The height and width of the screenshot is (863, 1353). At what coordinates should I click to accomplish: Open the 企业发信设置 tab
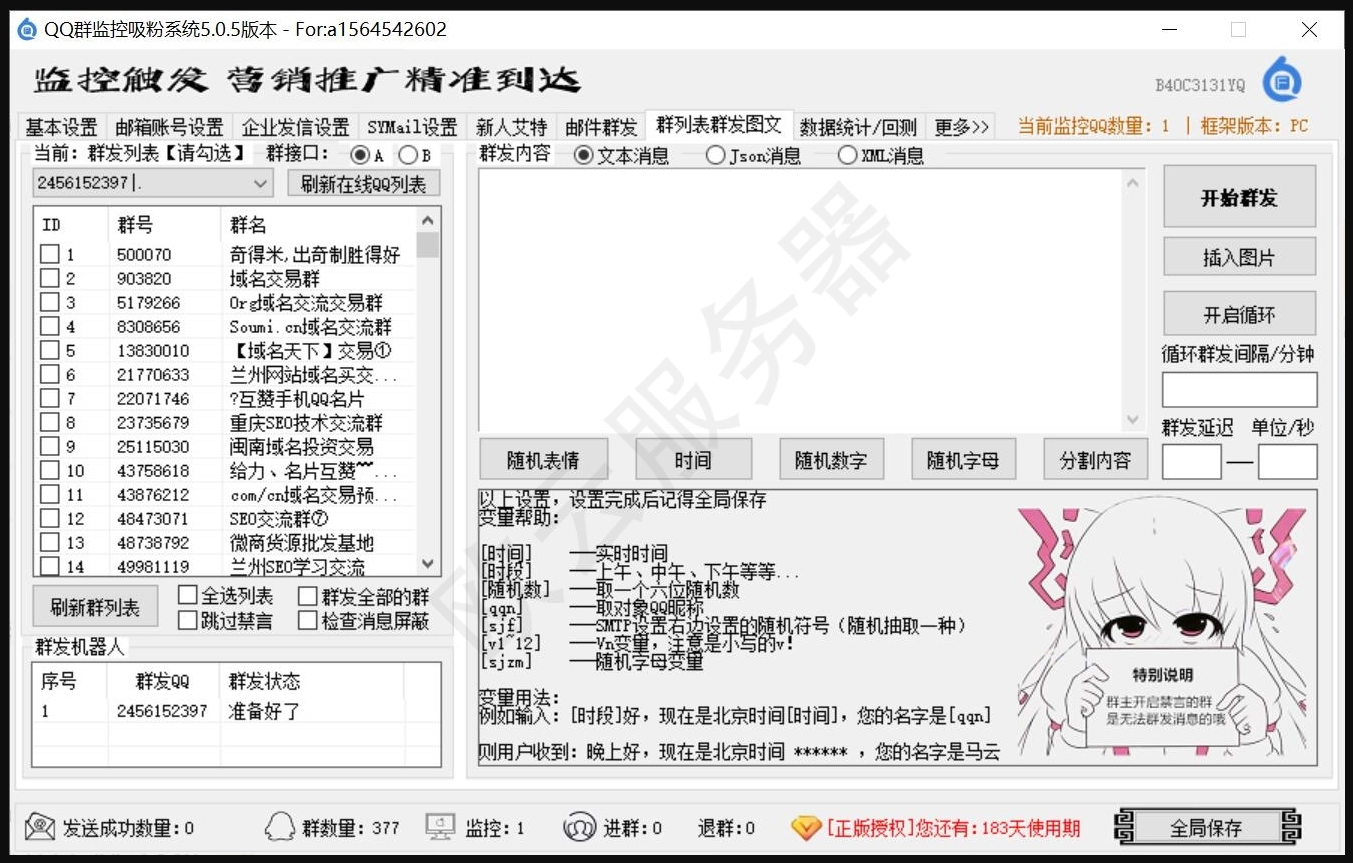296,127
